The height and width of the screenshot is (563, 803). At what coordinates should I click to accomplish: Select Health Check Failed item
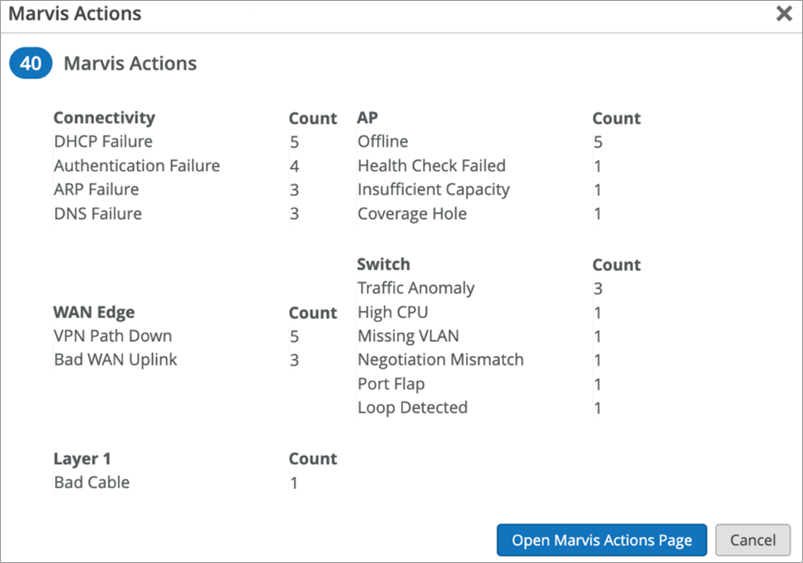tap(431, 166)
